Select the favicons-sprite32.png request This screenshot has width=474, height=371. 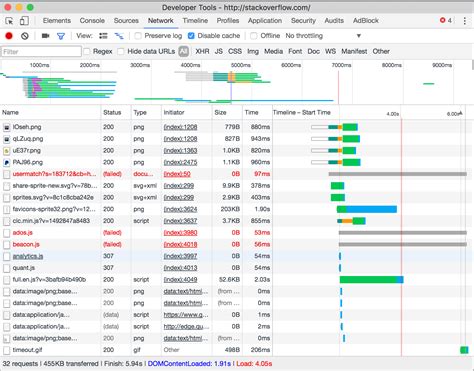click(237, 209)
